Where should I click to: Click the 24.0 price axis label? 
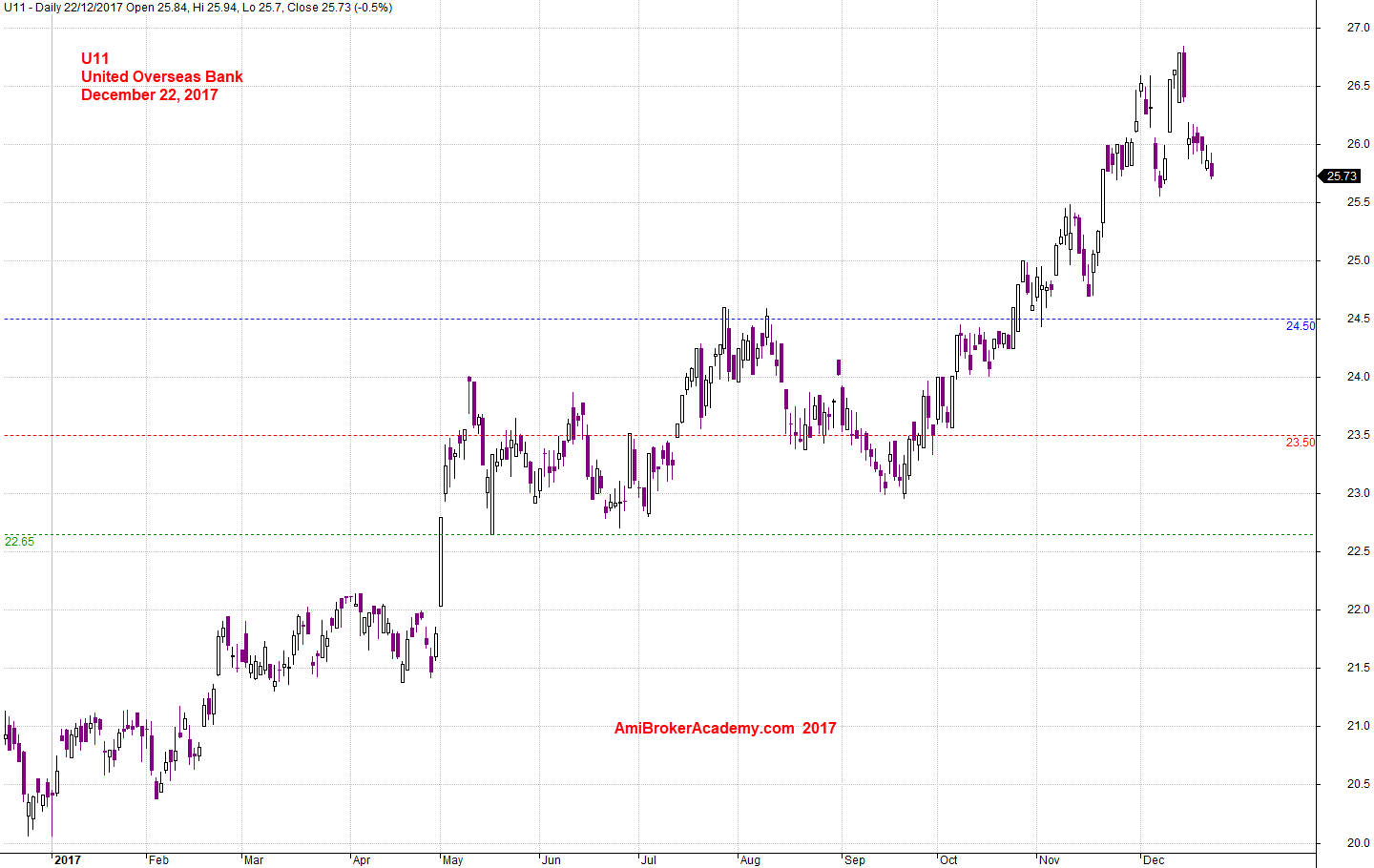point(1358,377)
